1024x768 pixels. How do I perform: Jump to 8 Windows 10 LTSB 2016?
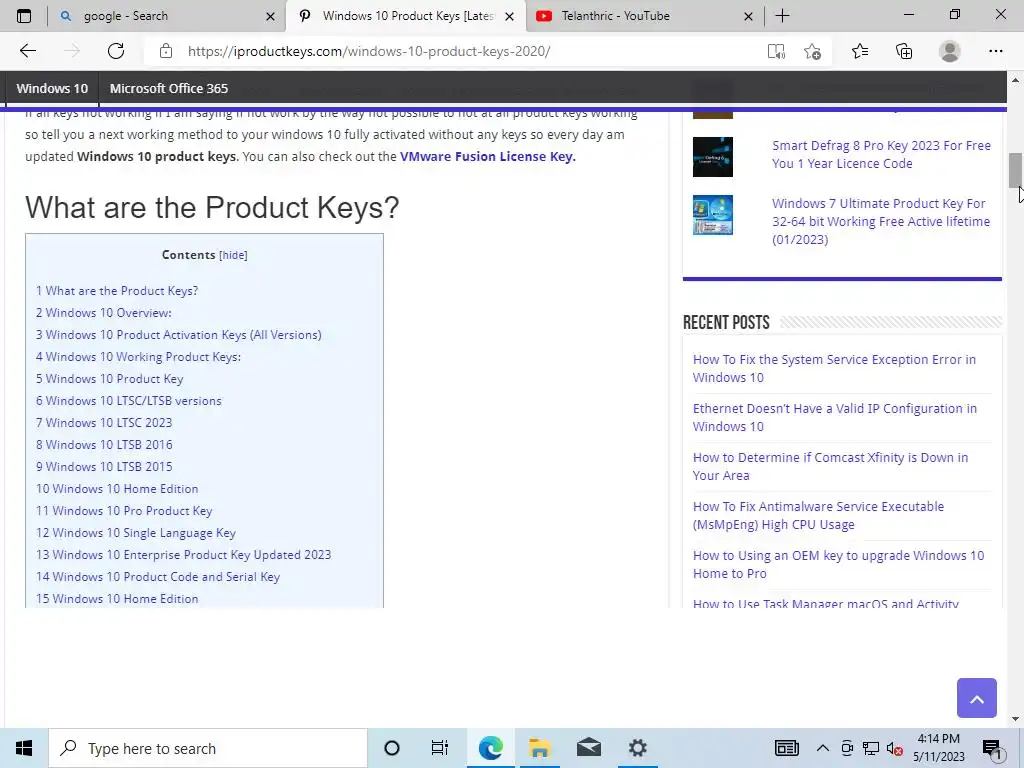pyautogui.click(x=104, y=445)
